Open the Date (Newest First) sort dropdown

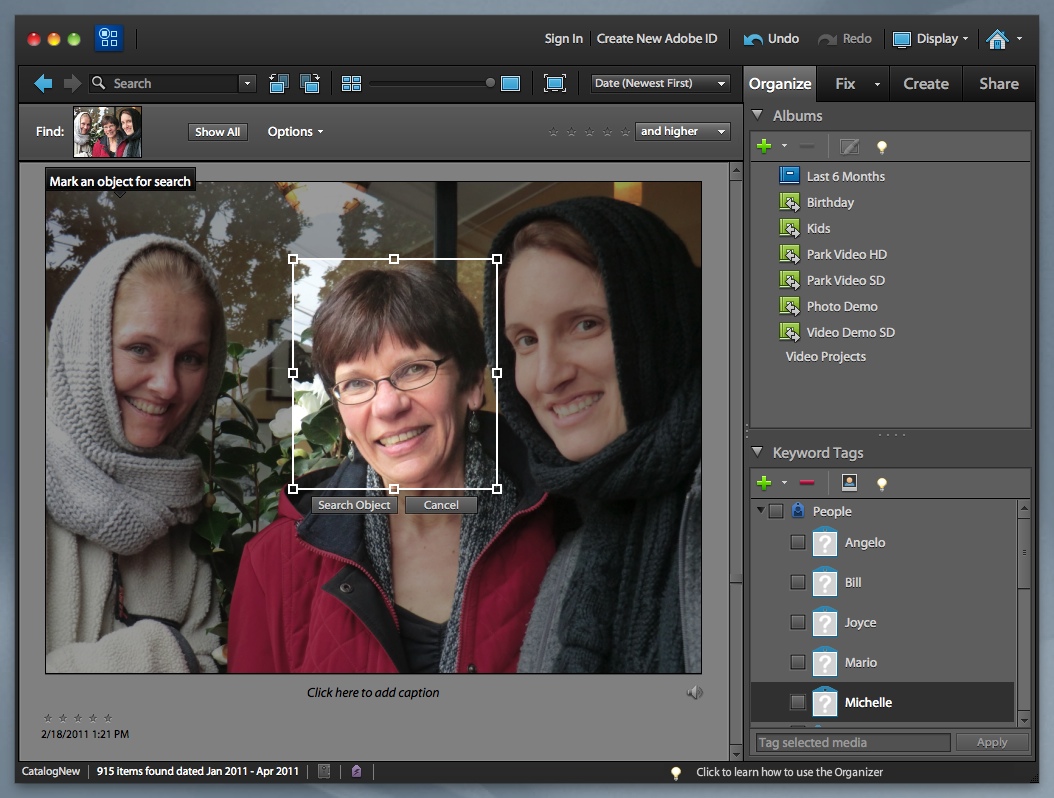click(660, 84)
